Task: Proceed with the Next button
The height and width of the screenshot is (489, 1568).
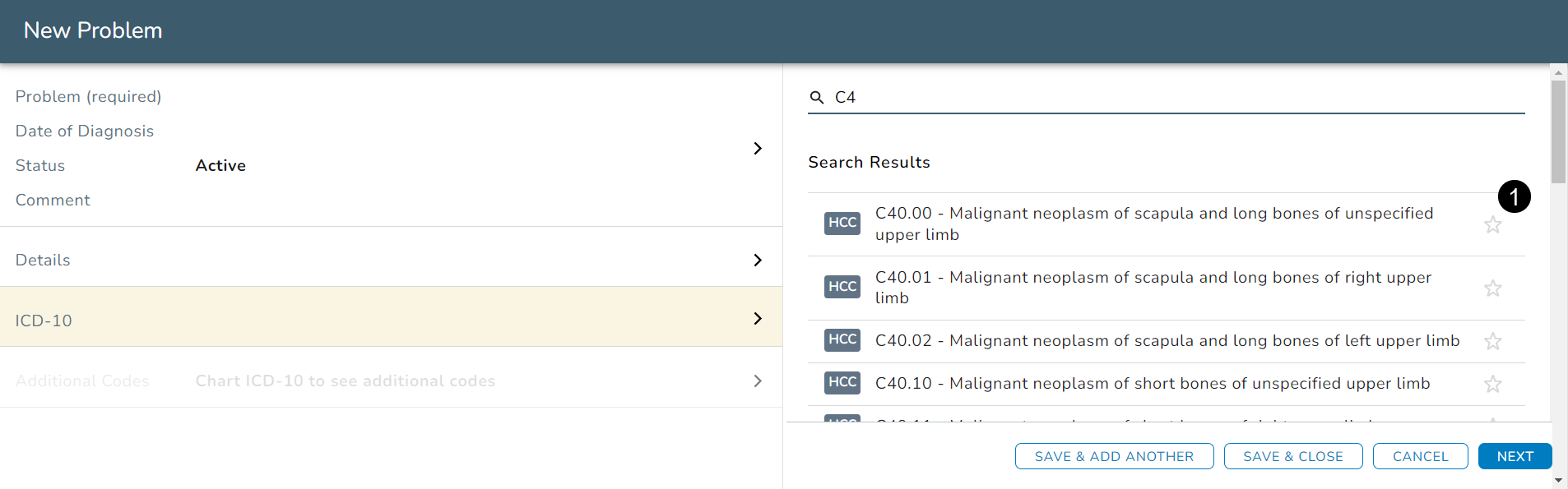Action: tap(1515, 456)
